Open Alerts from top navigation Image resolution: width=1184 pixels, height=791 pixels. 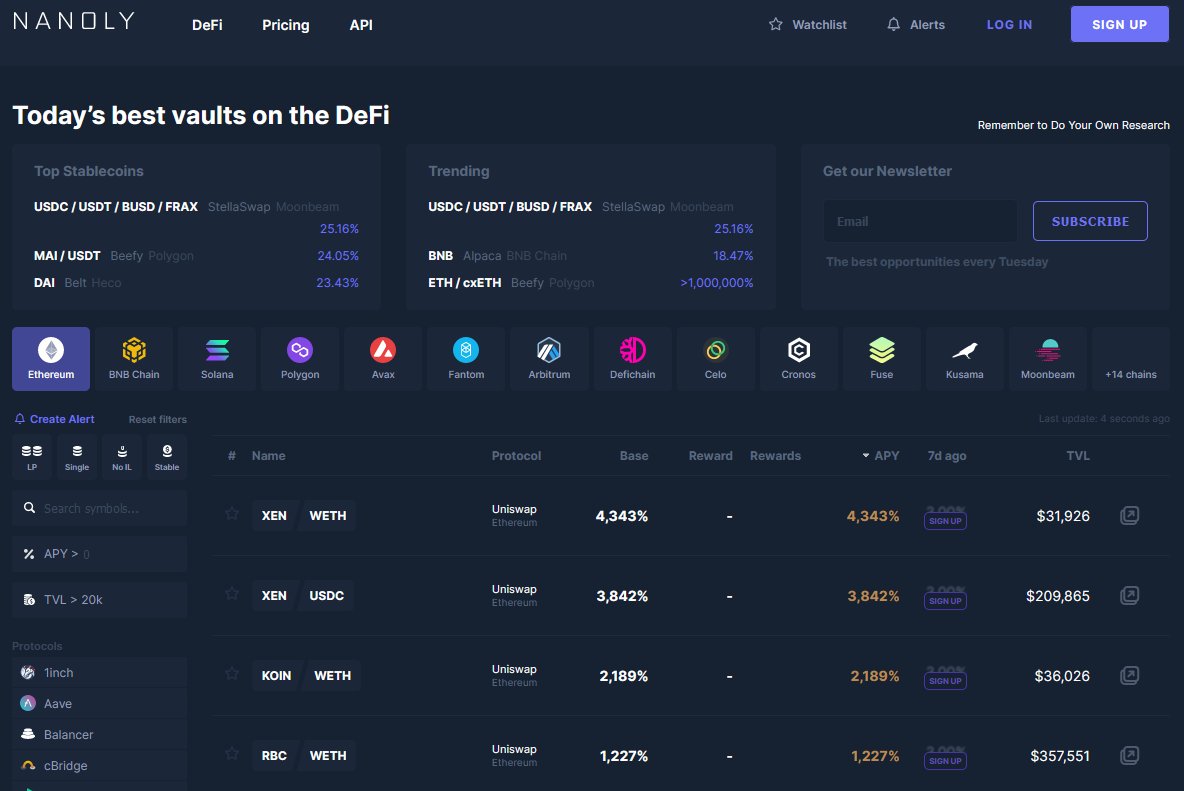915,24
